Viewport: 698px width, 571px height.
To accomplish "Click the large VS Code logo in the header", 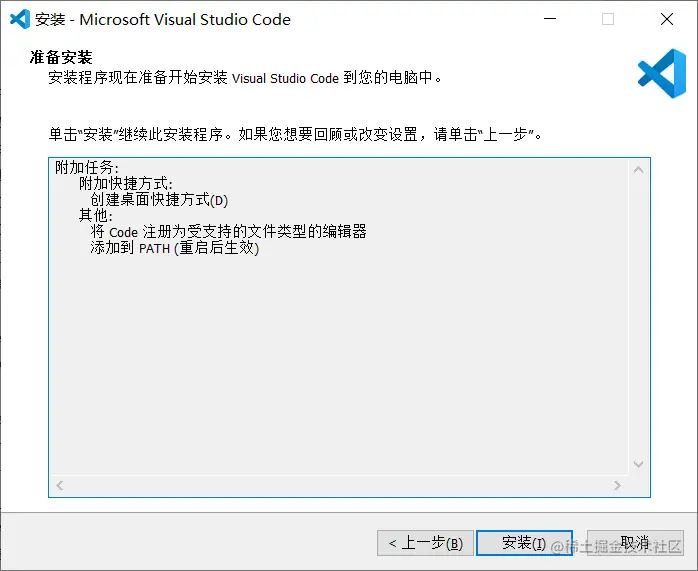I will [x=662, y=73].
